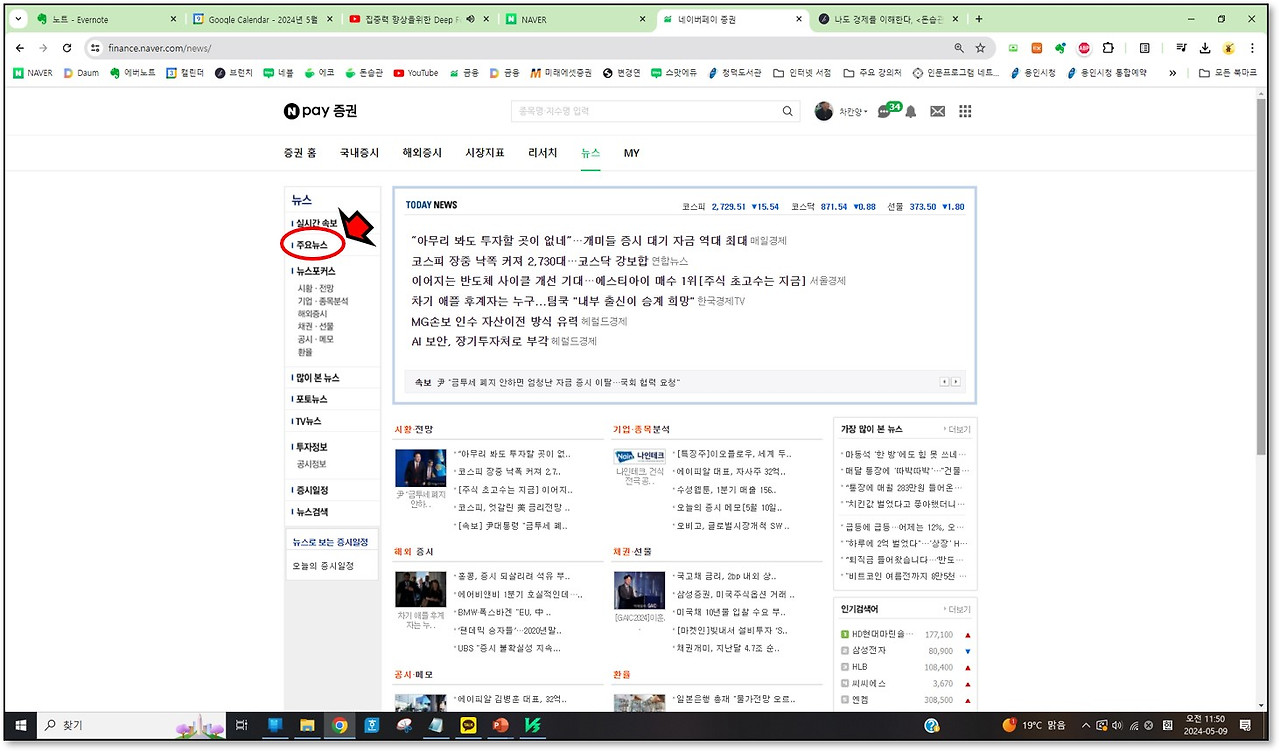
Task: Click the browser back arrow
Action: point(20,48)
